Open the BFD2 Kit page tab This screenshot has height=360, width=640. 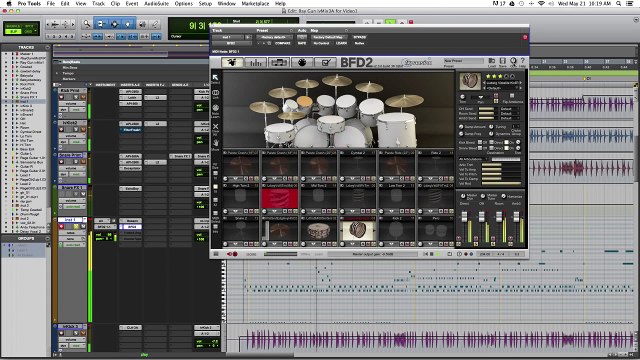point(232,62)
